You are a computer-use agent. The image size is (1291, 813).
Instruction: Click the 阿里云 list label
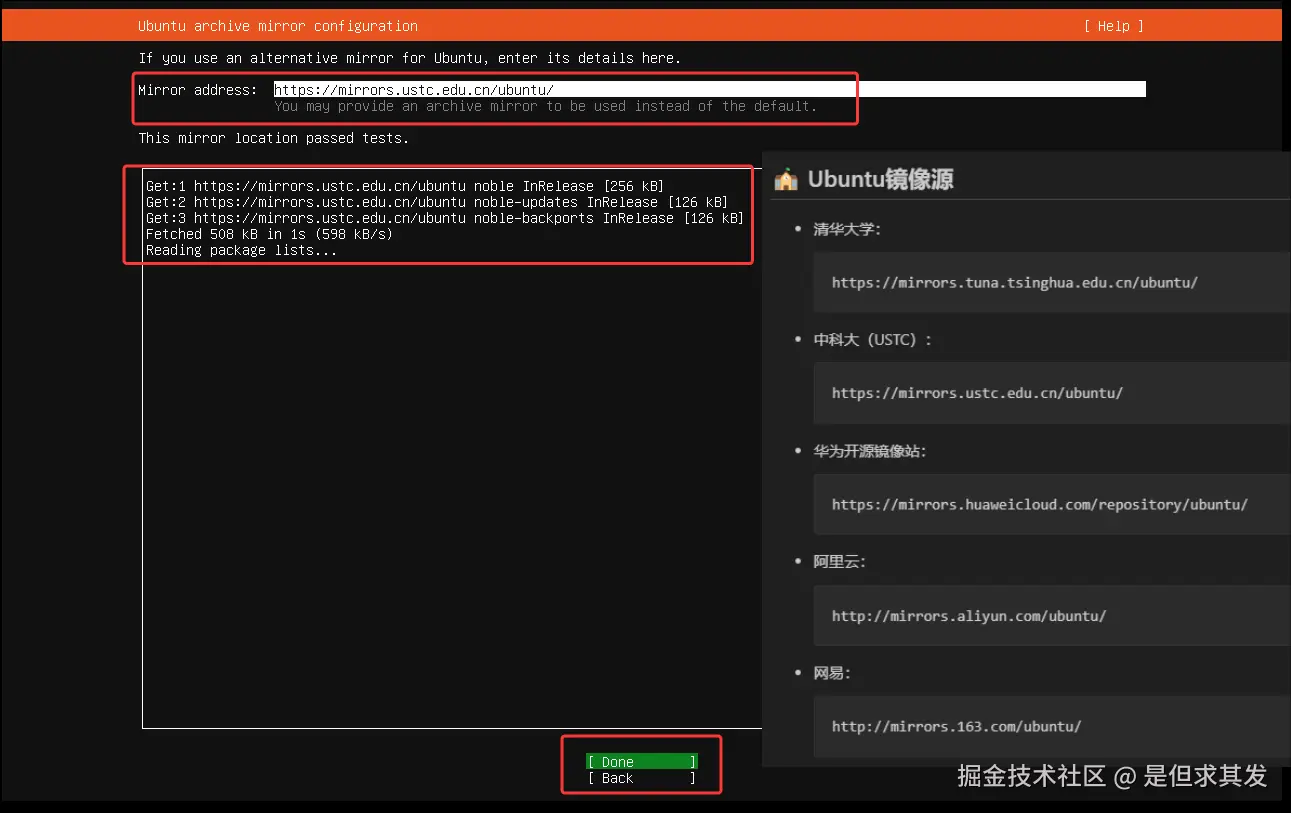tap(840, 562)
